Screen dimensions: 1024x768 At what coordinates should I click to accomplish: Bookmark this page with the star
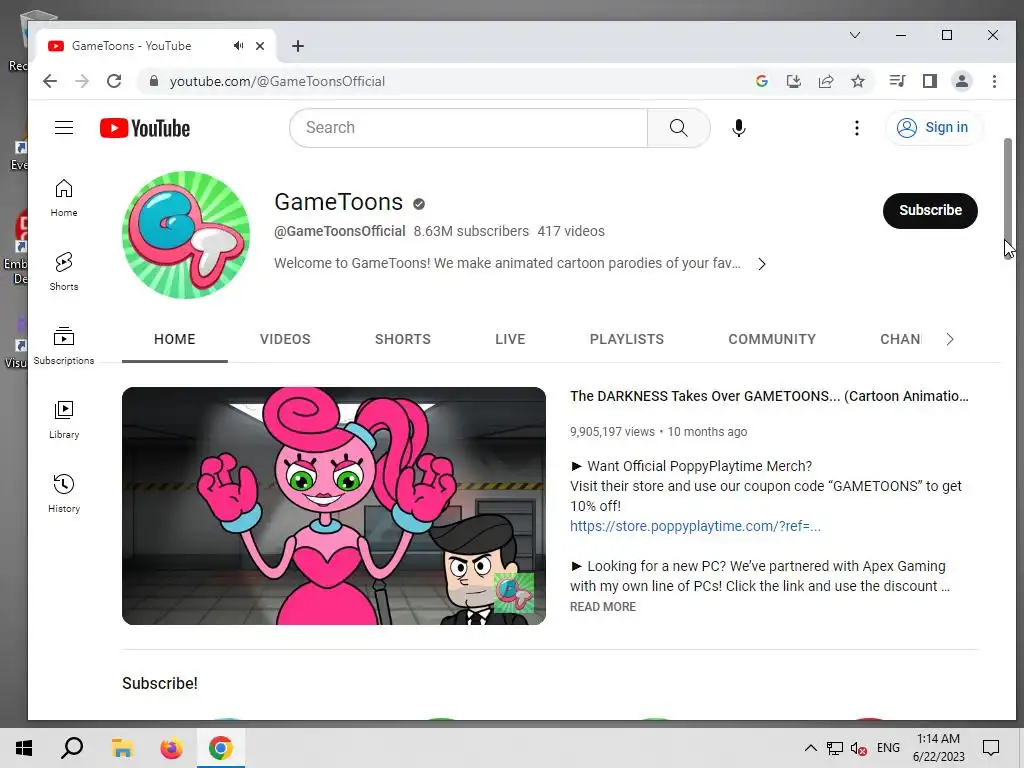[x=858, y=81]
